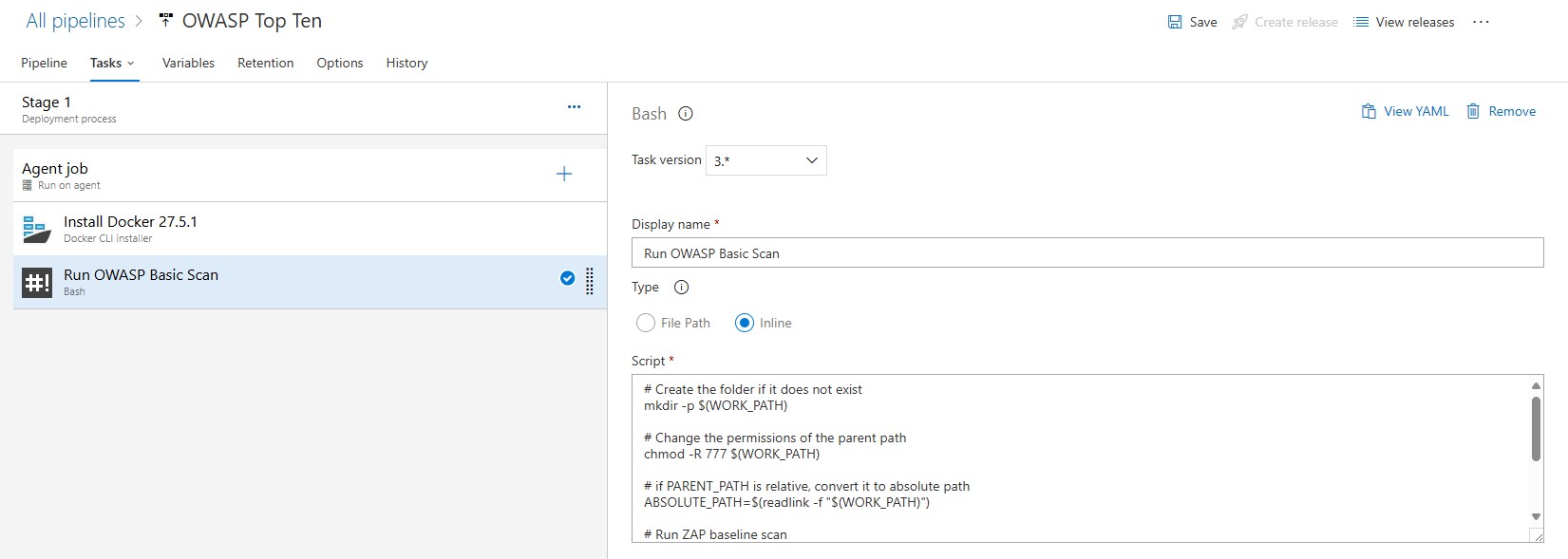Click the Remove link text
Viewport: 1568px width, 559px height.
point(1512,111)
